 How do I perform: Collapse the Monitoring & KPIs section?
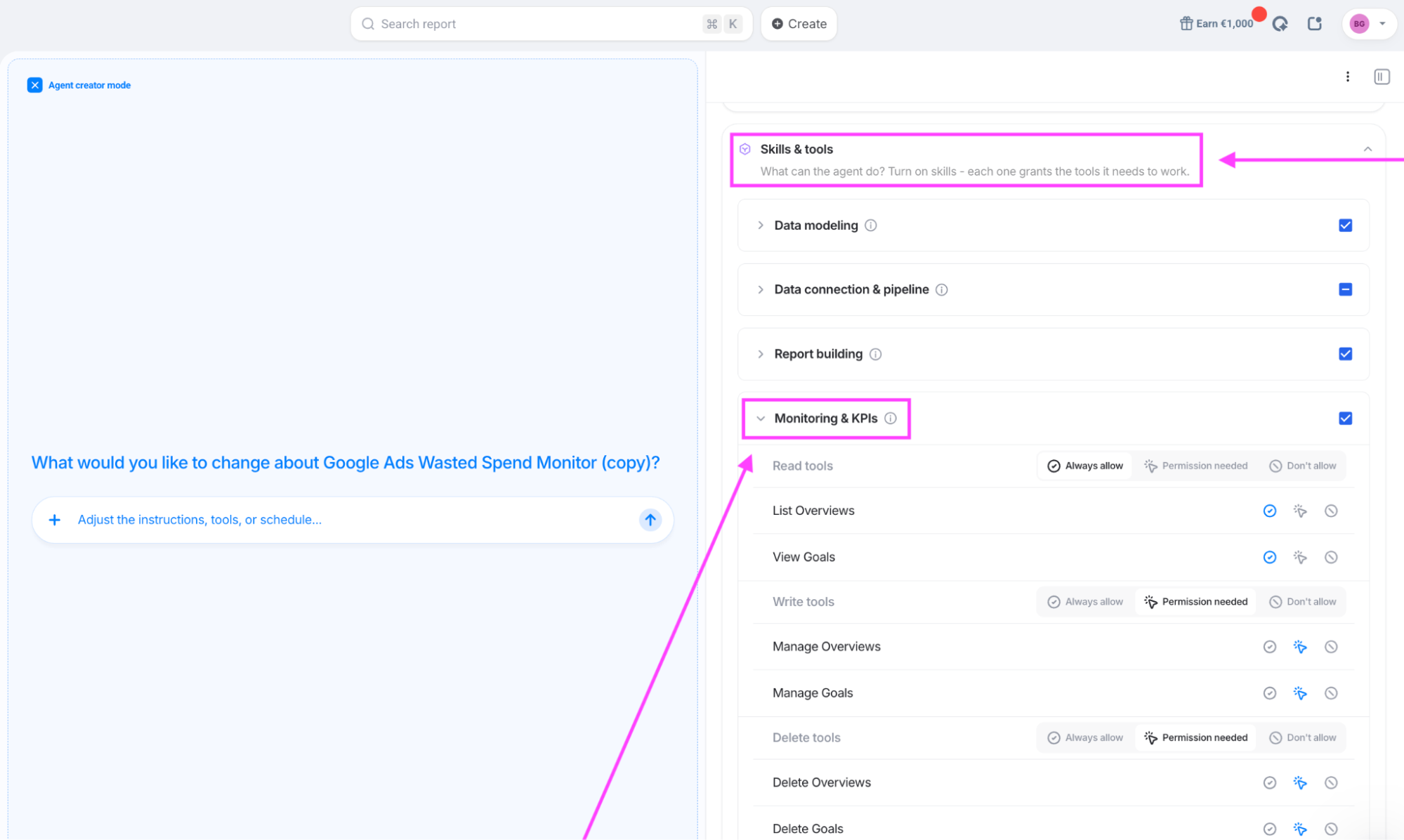tap(761, 419)
